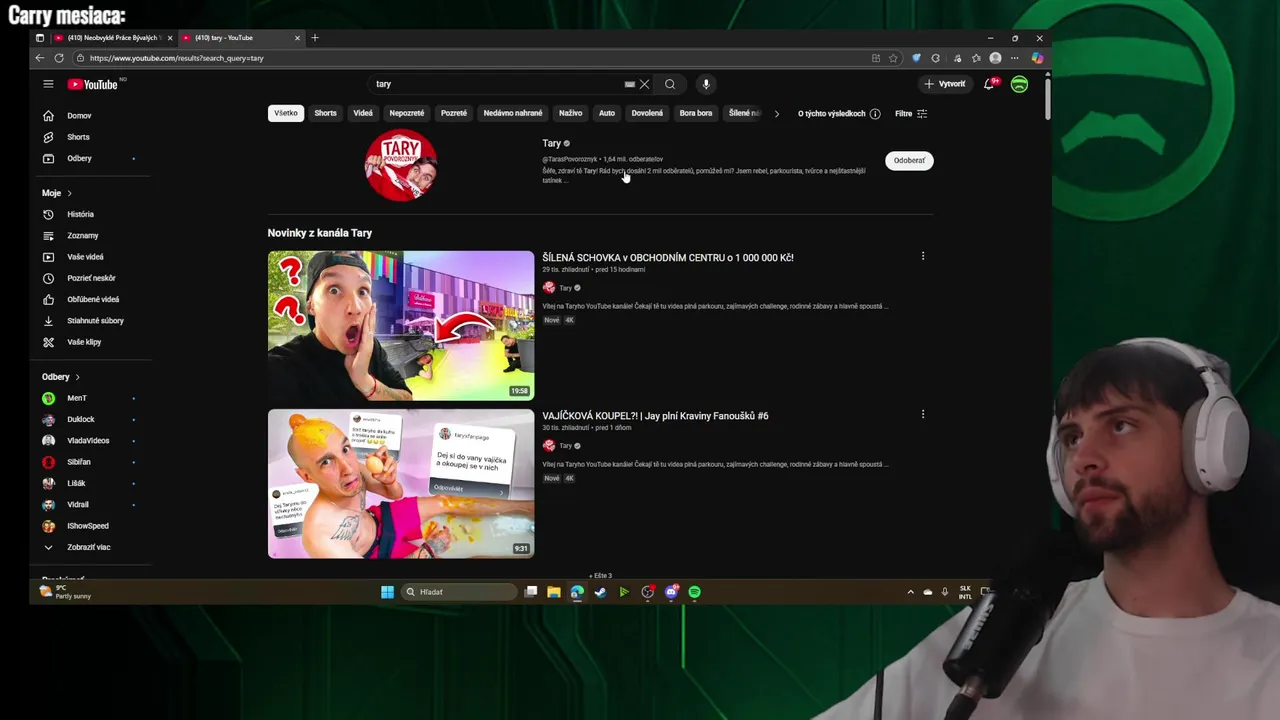Open options menu for VAJÍČKOVÁ KOUPEL video

[923, 414]
